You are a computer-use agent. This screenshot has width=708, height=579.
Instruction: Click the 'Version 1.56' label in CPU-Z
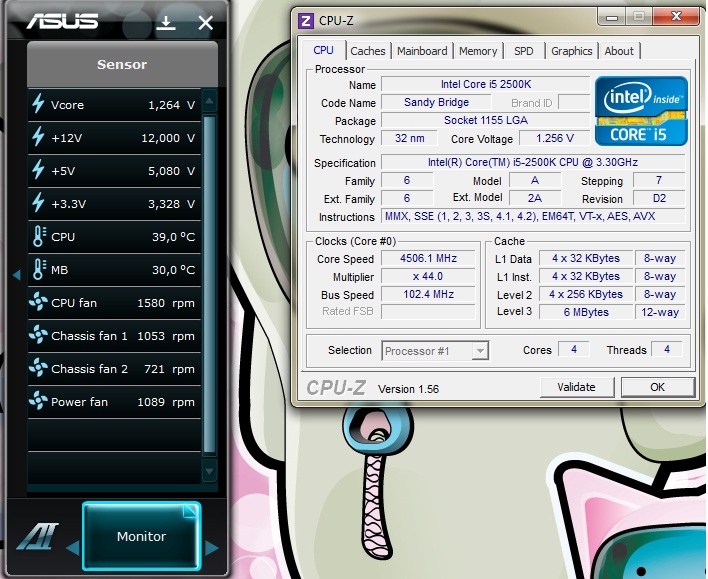tap(408, 389)
